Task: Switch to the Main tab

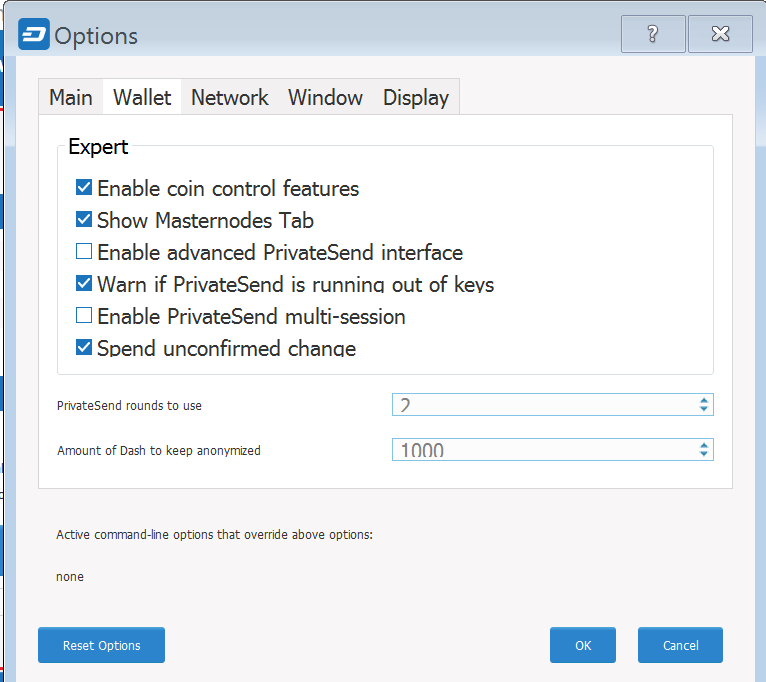Action: 71,97
